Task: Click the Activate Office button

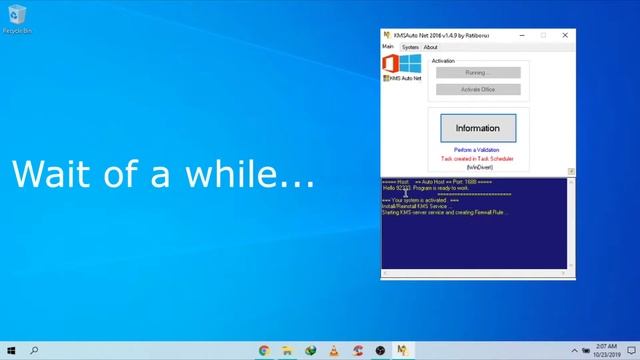Action: click(x=478, y=89)
